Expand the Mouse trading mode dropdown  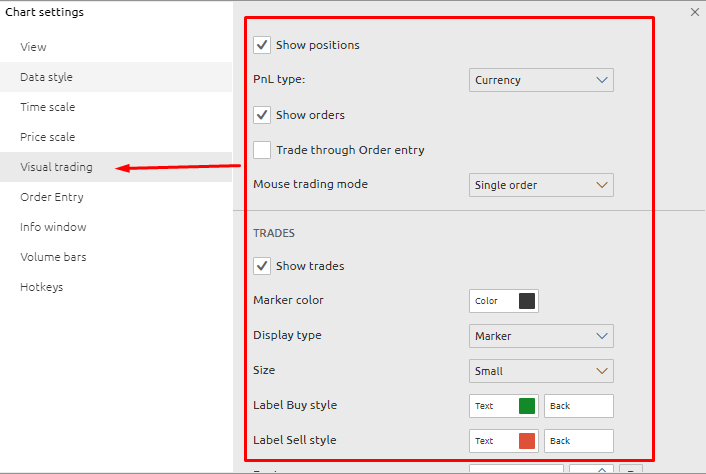[541, 185]
